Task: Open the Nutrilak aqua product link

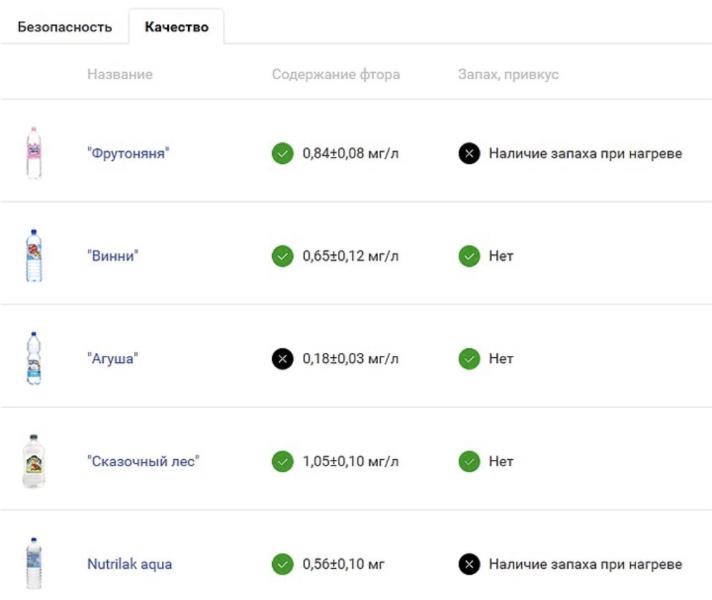Action: [x=129, y=564]
